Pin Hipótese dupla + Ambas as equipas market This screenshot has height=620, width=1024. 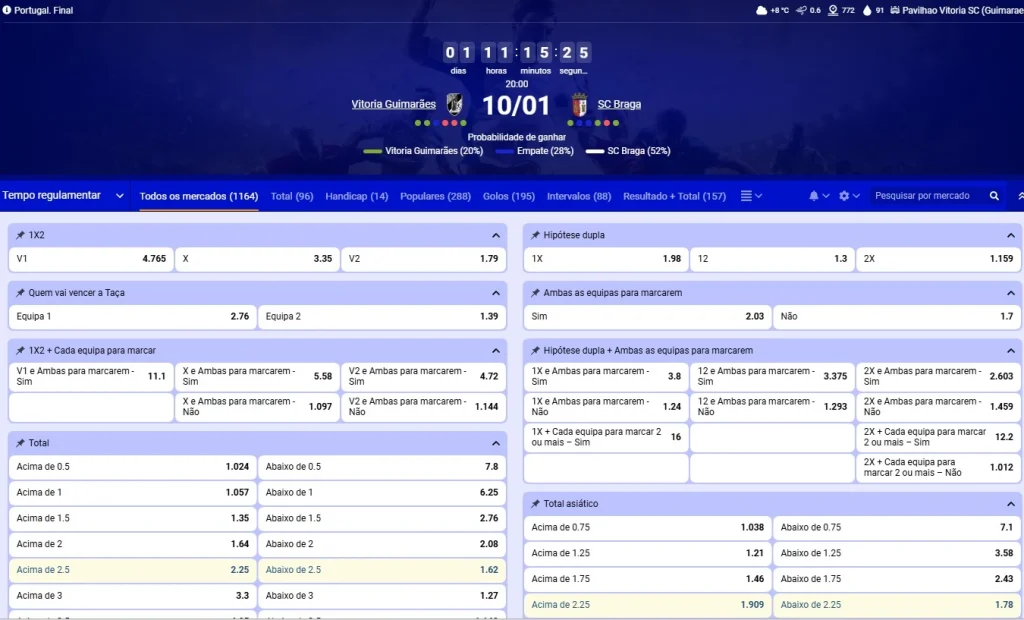(536, 351)
